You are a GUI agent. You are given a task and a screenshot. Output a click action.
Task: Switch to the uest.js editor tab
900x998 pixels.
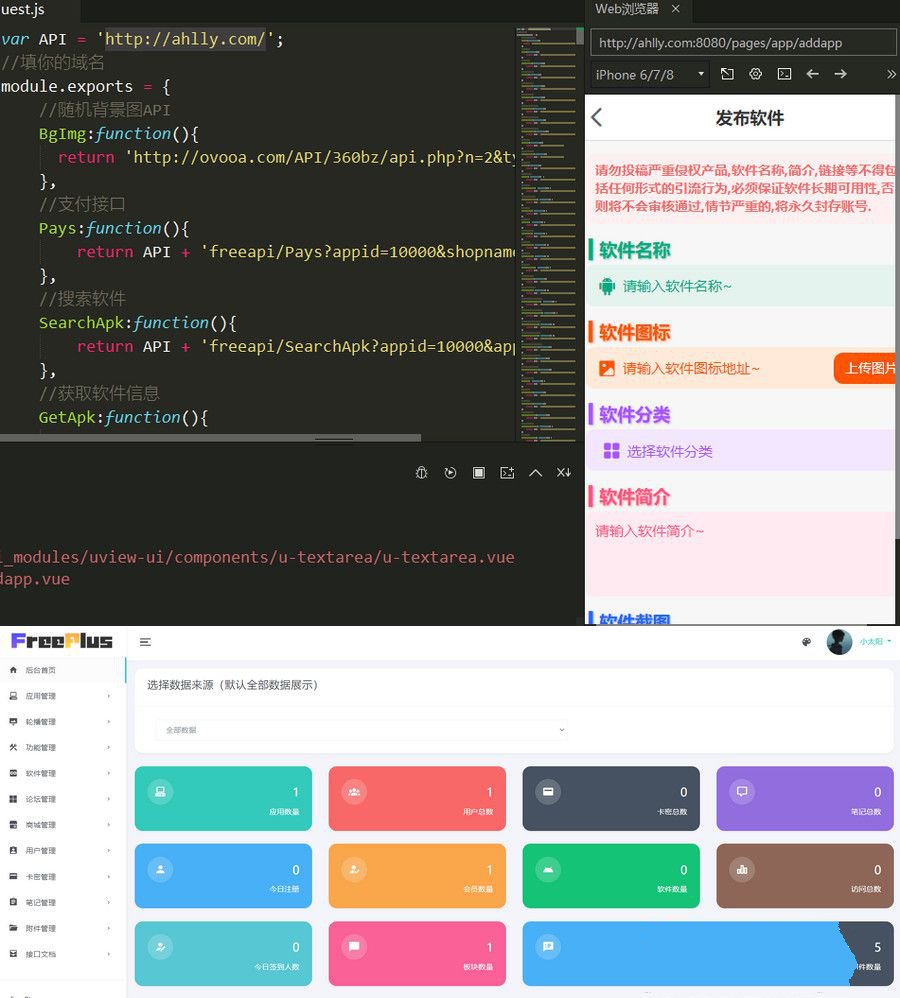pyautogui.click(x=25, y=9)
